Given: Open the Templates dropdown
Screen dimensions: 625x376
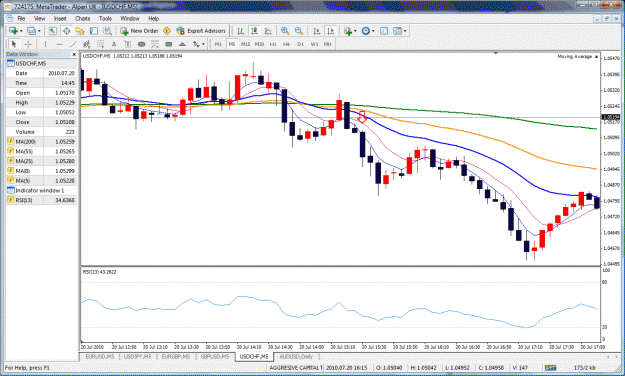Looking at the screenshot, I should (x=399, y=31).
